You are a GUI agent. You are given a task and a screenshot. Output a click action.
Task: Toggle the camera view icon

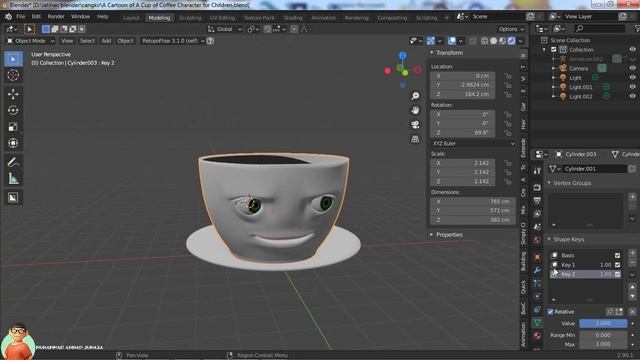(x=415, y=124)
